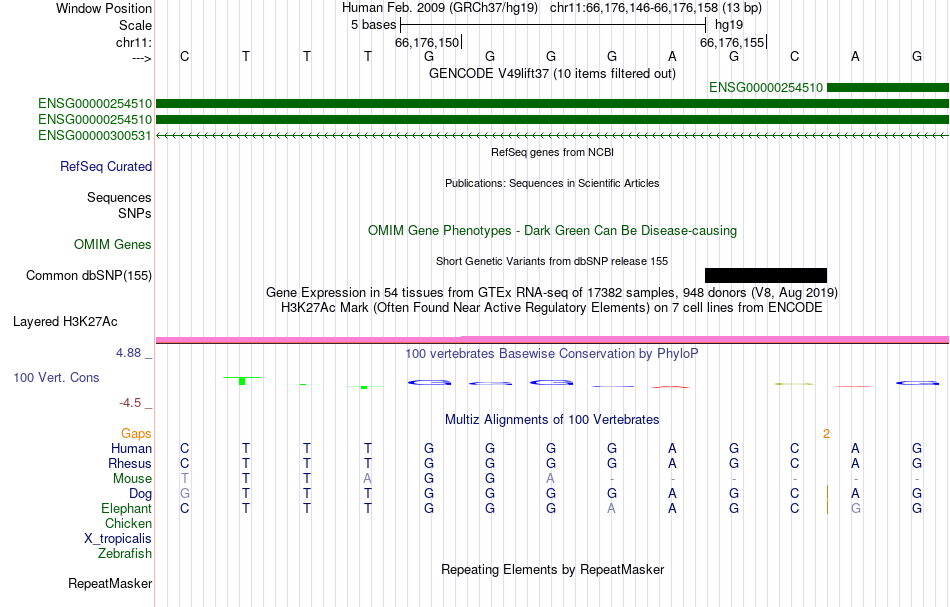Click the short ENSG00000254510 gene block at top right
The image size is (950, 607).
point(888,87)
